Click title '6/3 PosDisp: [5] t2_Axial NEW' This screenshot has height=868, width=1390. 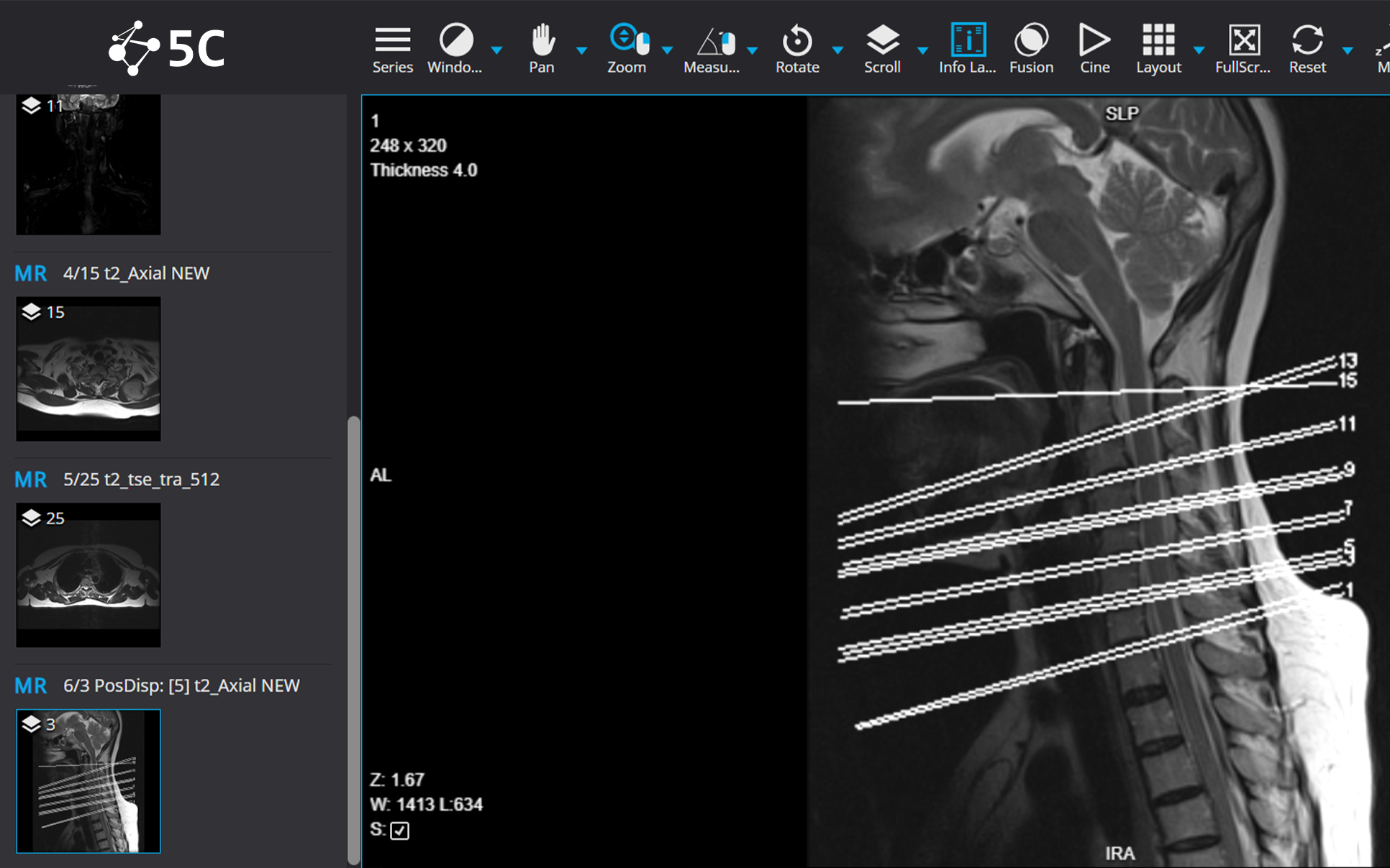[181, 685]
